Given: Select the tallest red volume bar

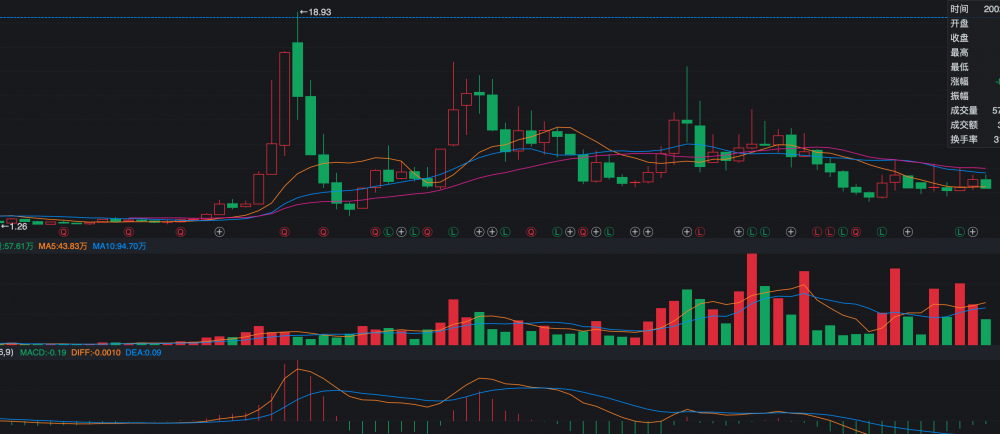Looking at the screenshot, I should point(751,299).
